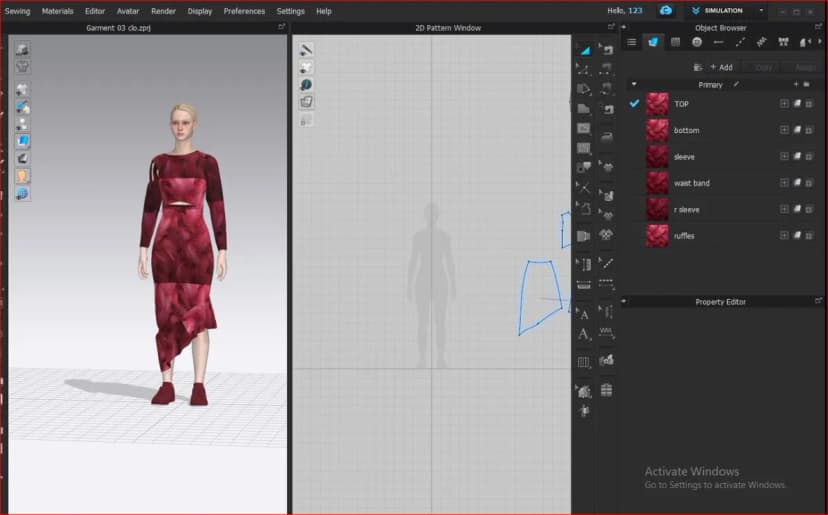Select the waist band fabric row

tap(723, 183)
